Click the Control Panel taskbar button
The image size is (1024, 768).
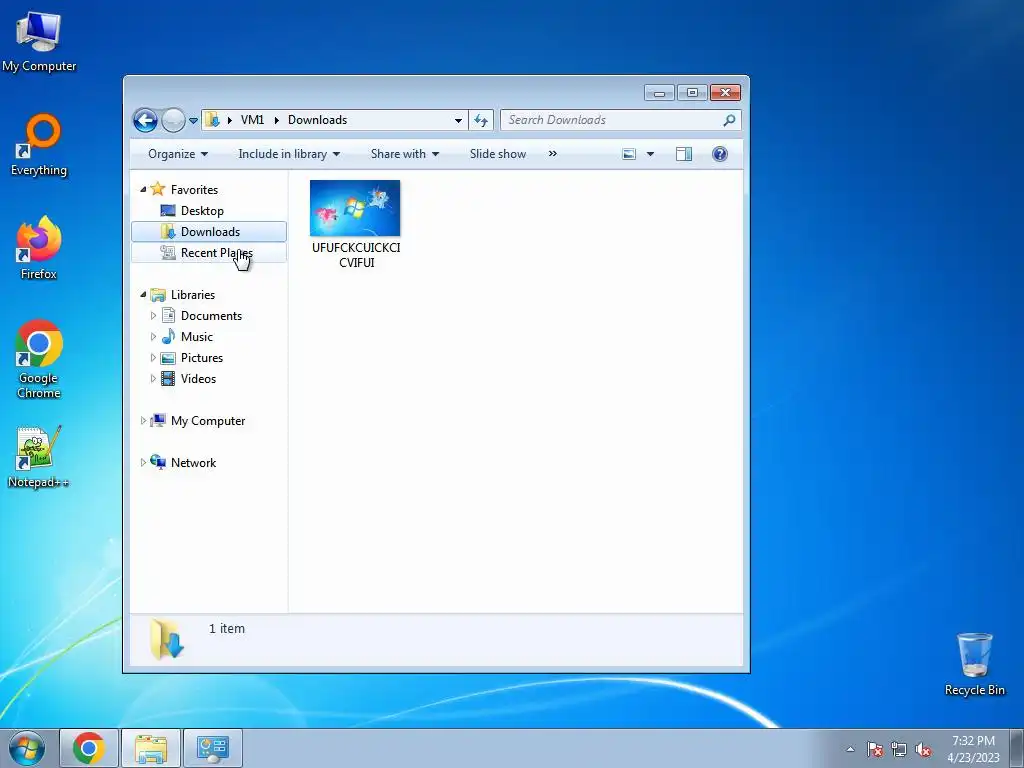[213, 748]
